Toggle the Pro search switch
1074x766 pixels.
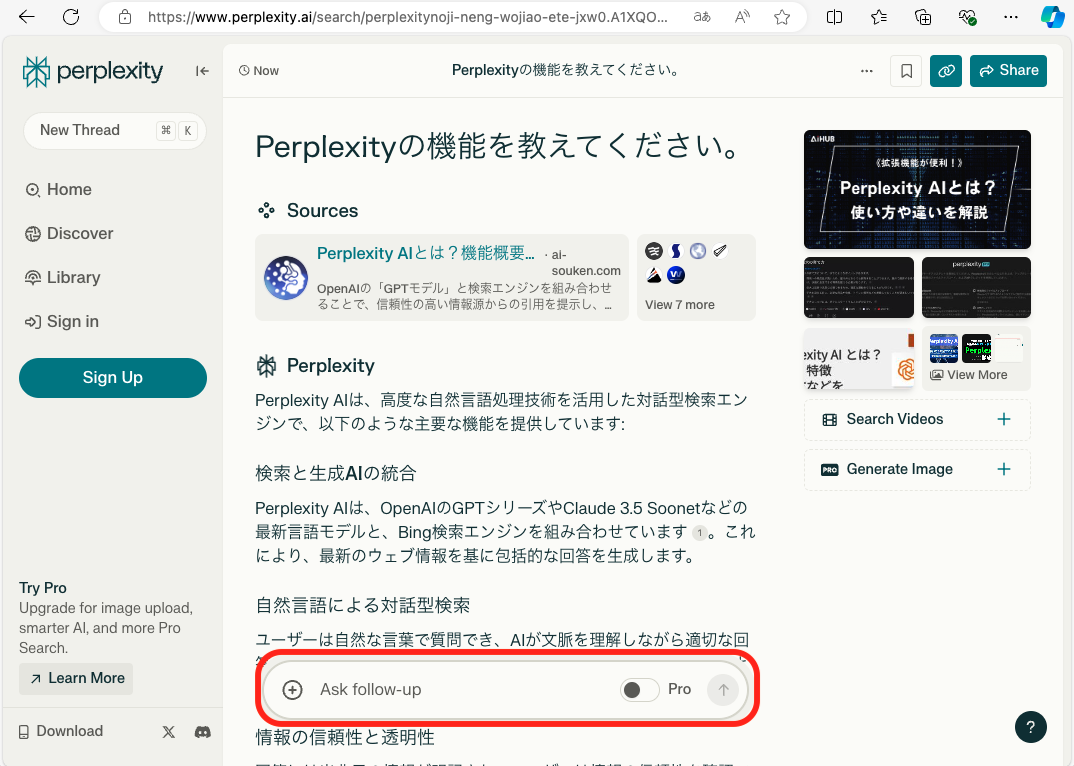pos(639,690)
